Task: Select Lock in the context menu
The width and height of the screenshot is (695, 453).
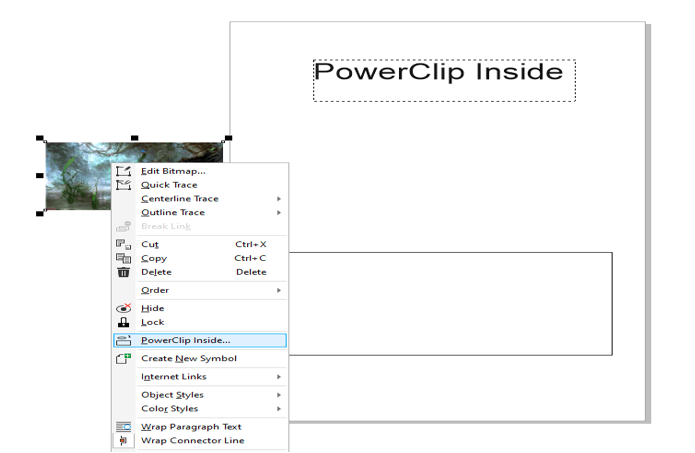Action: (x=200, y=322)
